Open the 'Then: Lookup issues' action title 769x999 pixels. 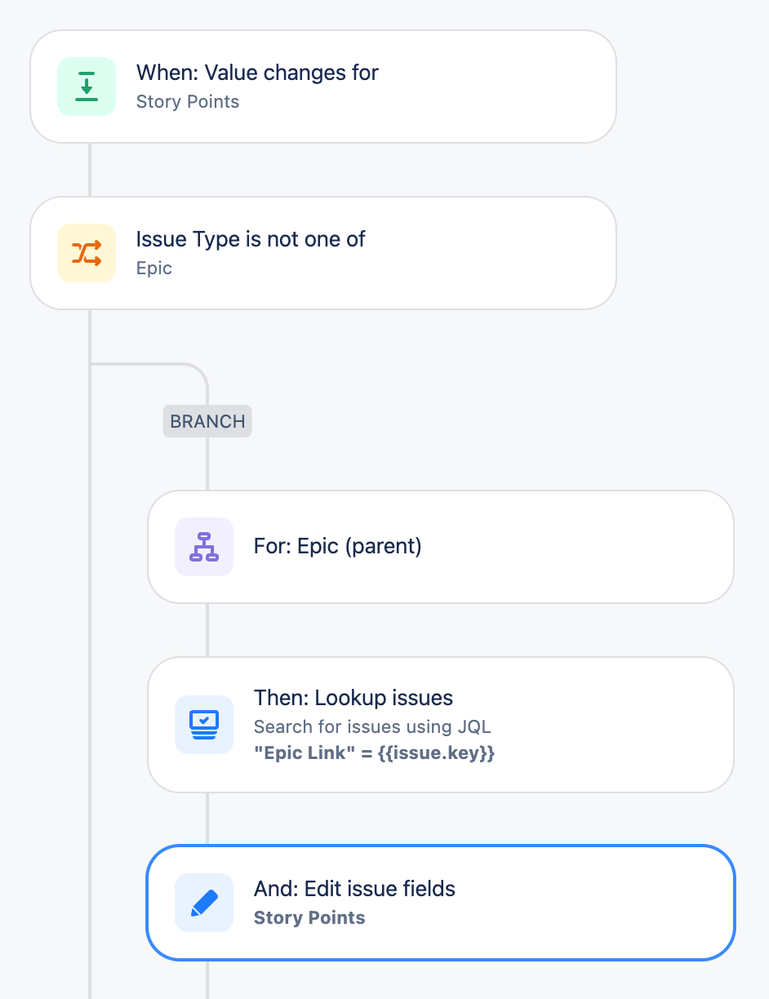click(x=353, y=697)
